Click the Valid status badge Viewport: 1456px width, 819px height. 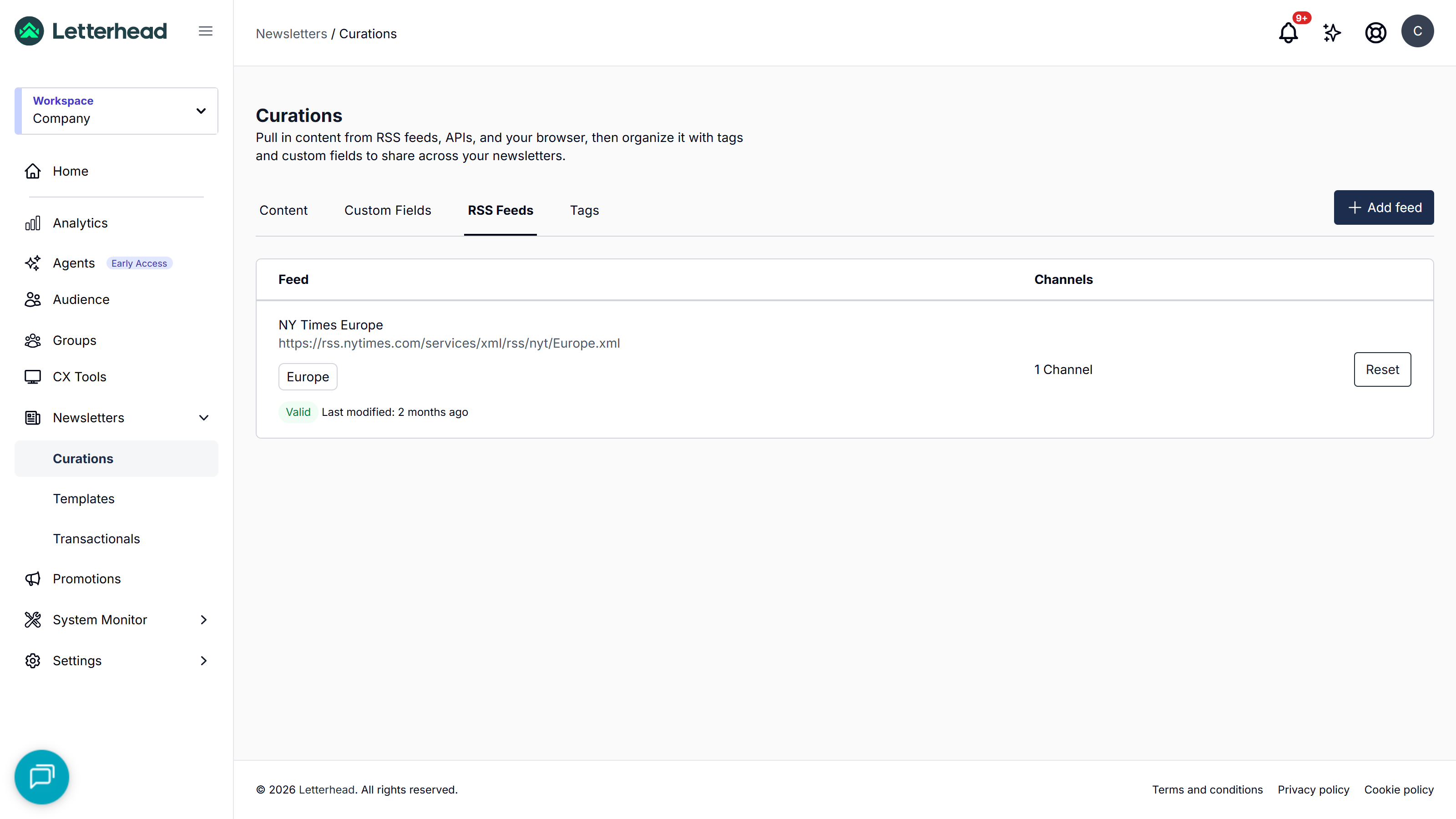coord(298,412)
